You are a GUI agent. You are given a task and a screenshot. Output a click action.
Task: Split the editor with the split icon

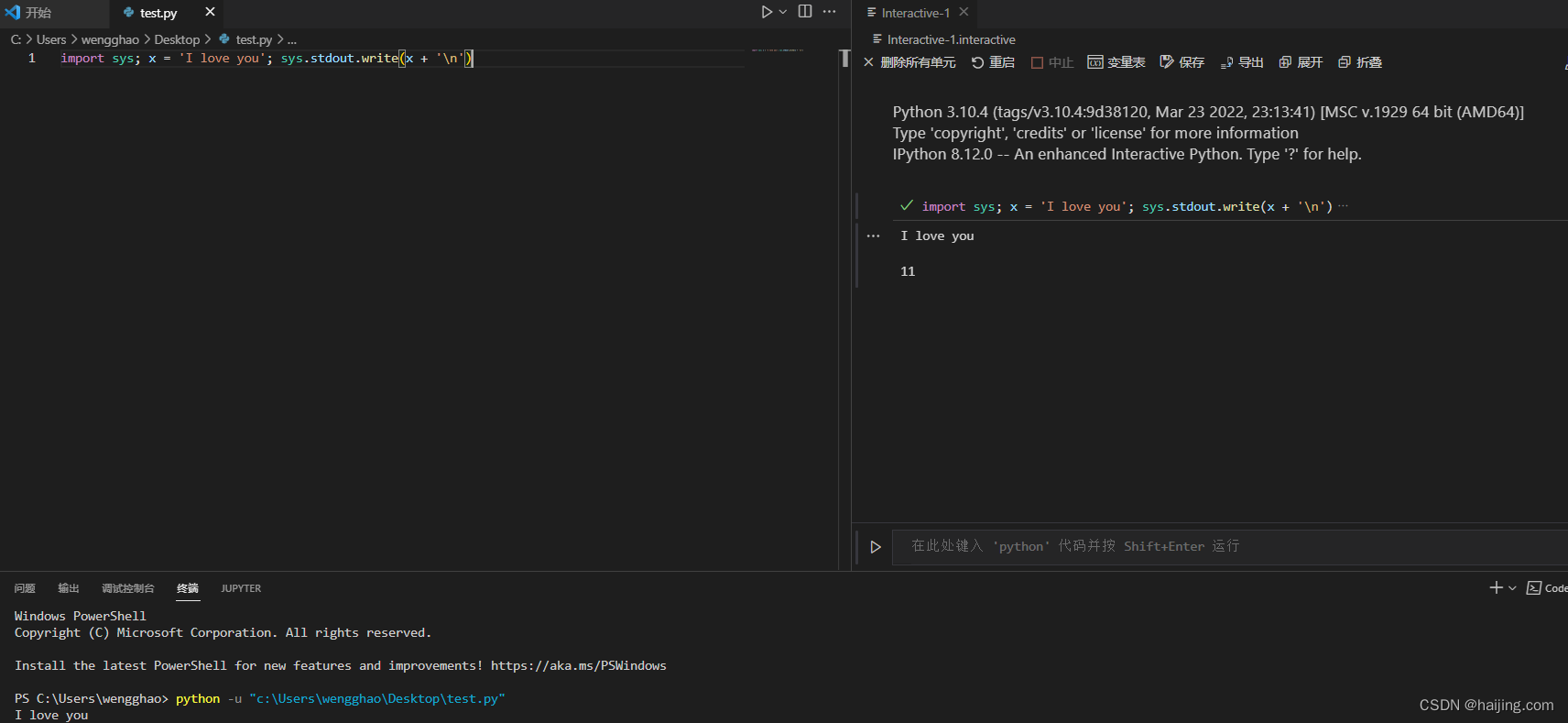(x=805, y=12)
